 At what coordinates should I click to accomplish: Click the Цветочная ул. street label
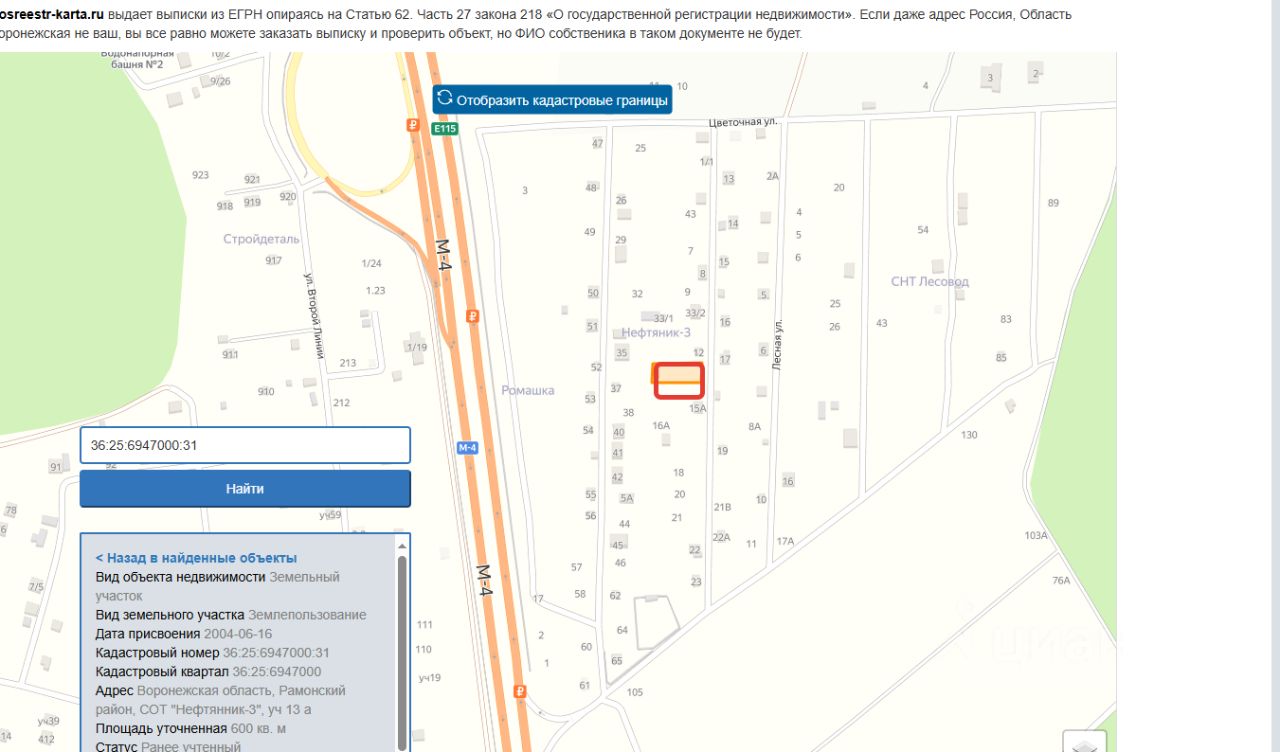click(x=743, y=121)
